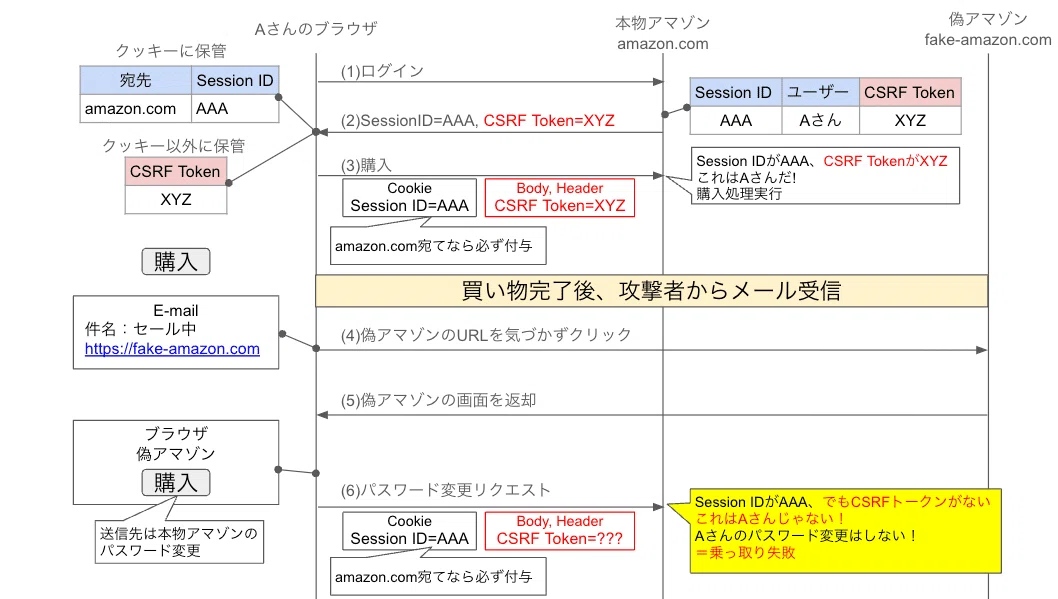Click the 'amazon.com宛てなら必ず付与' note below step (3)
Image resolution: width=1058 pixels, height=599 pixels.
pyautogui.click(x=438, y=246)
